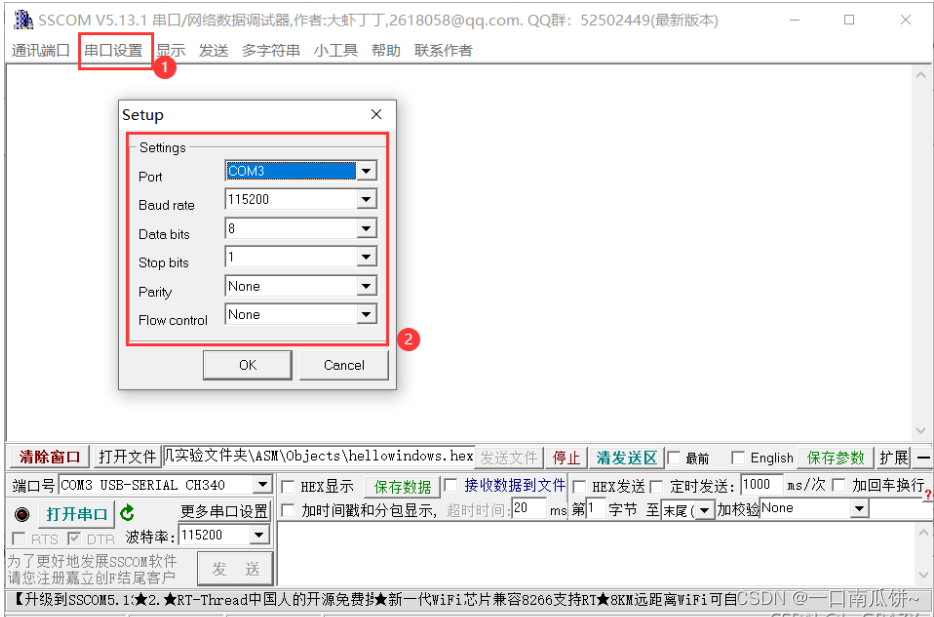Open the 显示 menu
934x617 pixels.
pos(171,51)
